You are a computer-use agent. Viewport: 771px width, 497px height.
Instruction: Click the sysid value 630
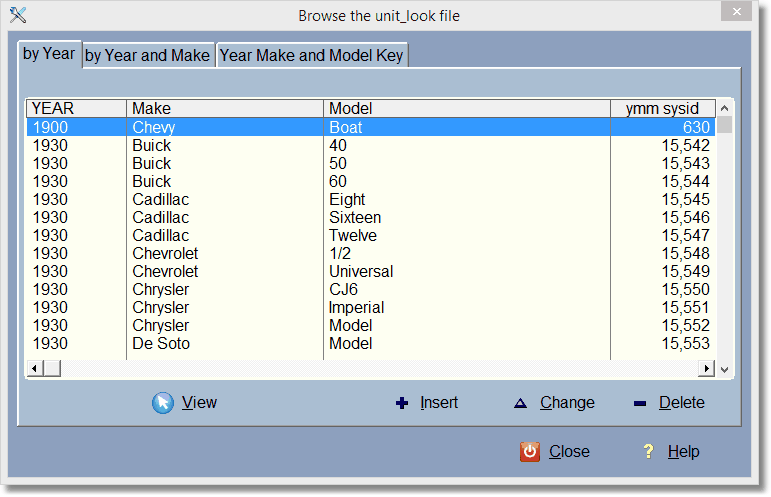(696, 127)
